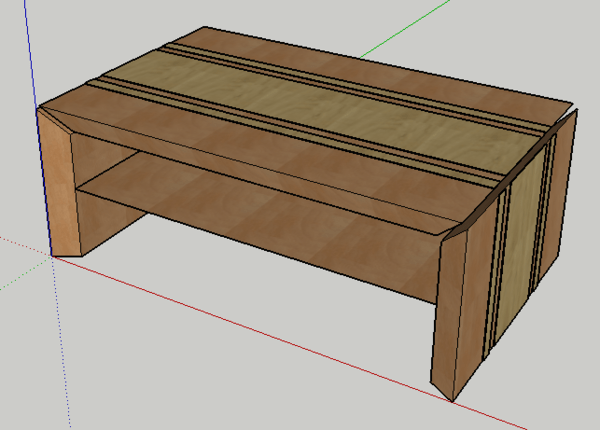Click the outer face of the left leg
Viewport: 600px width, 430px height.
pos(62,190)
